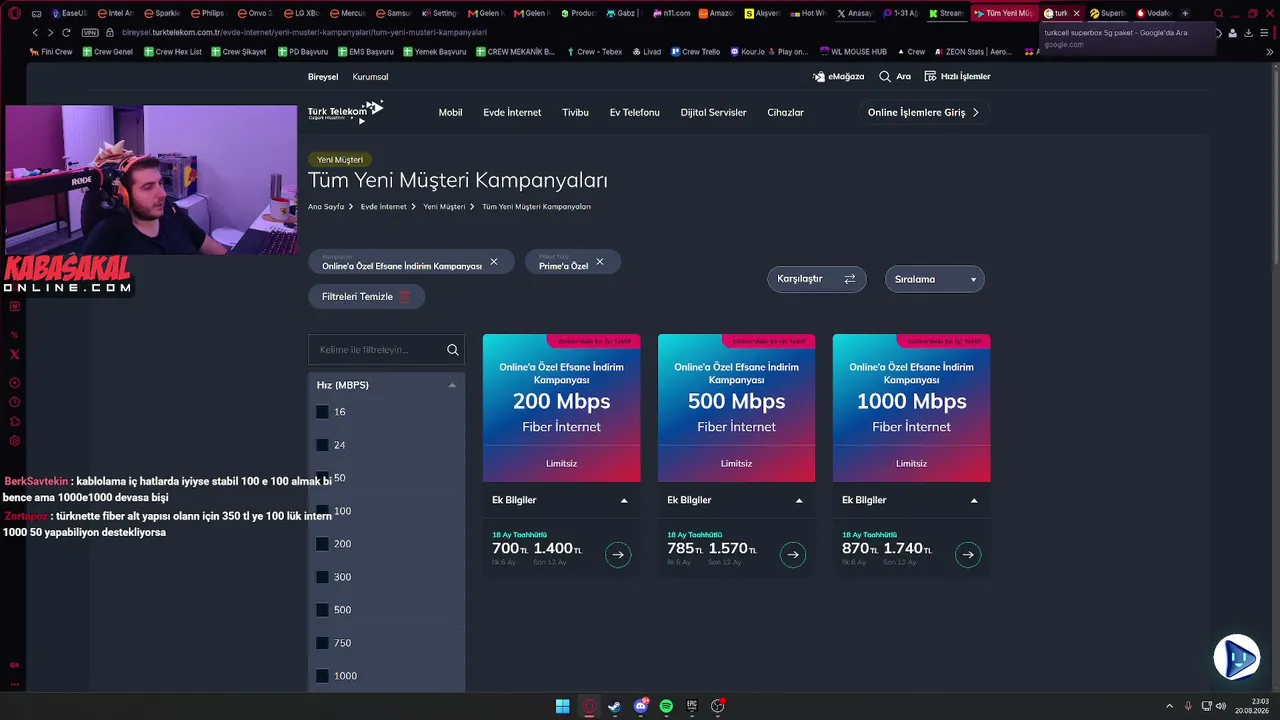Open the Mobil menu
Viewport: 1280px width, 720px height.
pos(450,112)
